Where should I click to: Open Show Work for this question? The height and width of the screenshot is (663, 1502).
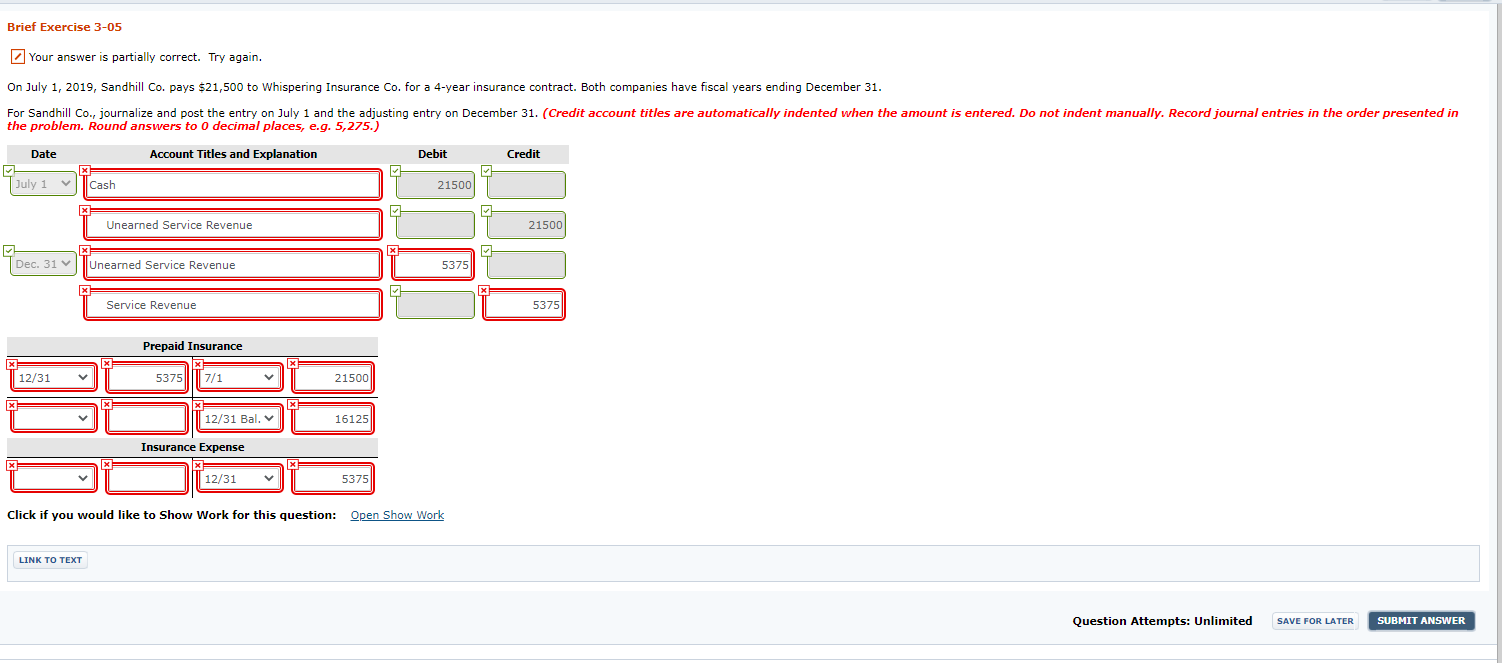pyautogui.click(x=397, y=514)
